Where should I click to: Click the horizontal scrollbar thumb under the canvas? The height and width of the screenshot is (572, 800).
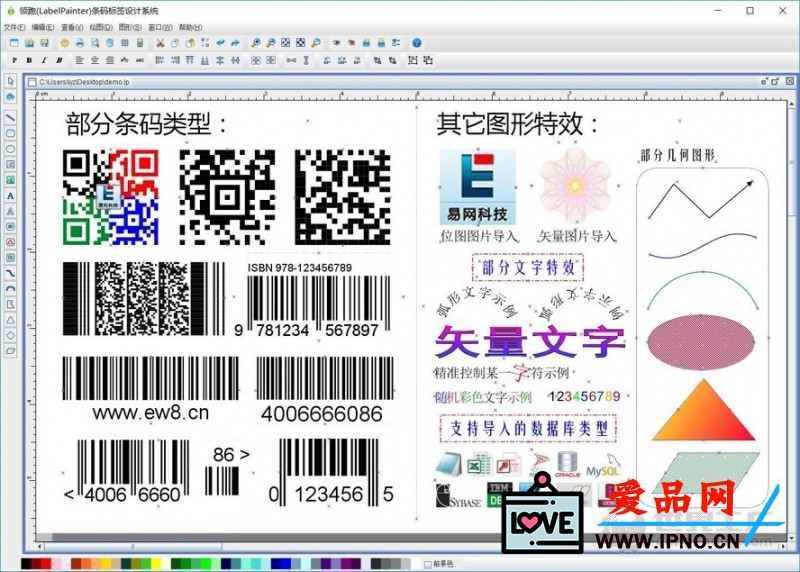(133, 546)
